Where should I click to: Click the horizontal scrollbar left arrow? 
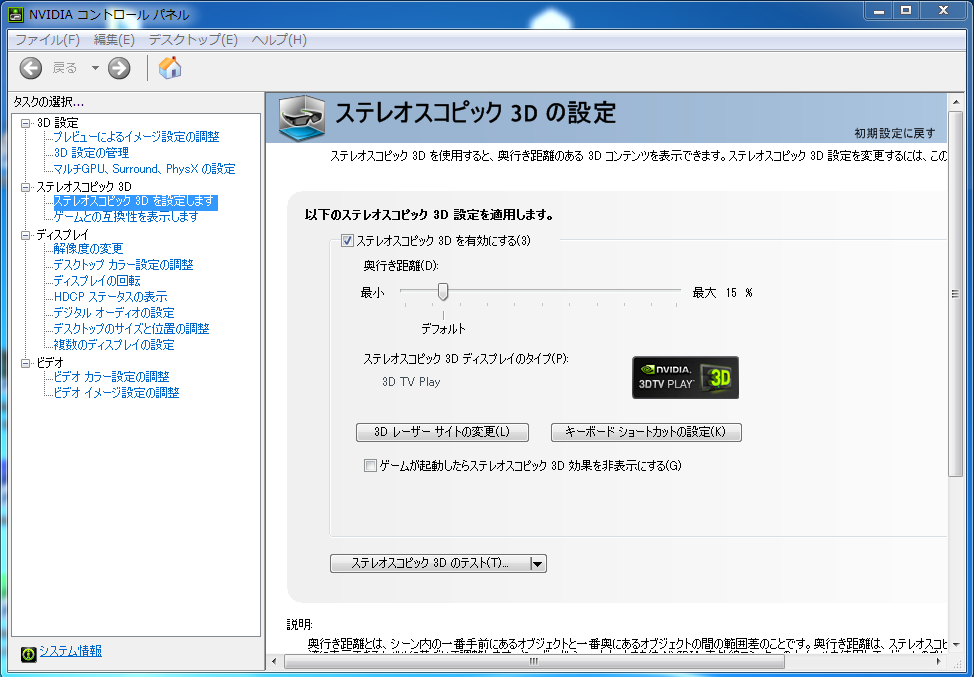(275, 662)
